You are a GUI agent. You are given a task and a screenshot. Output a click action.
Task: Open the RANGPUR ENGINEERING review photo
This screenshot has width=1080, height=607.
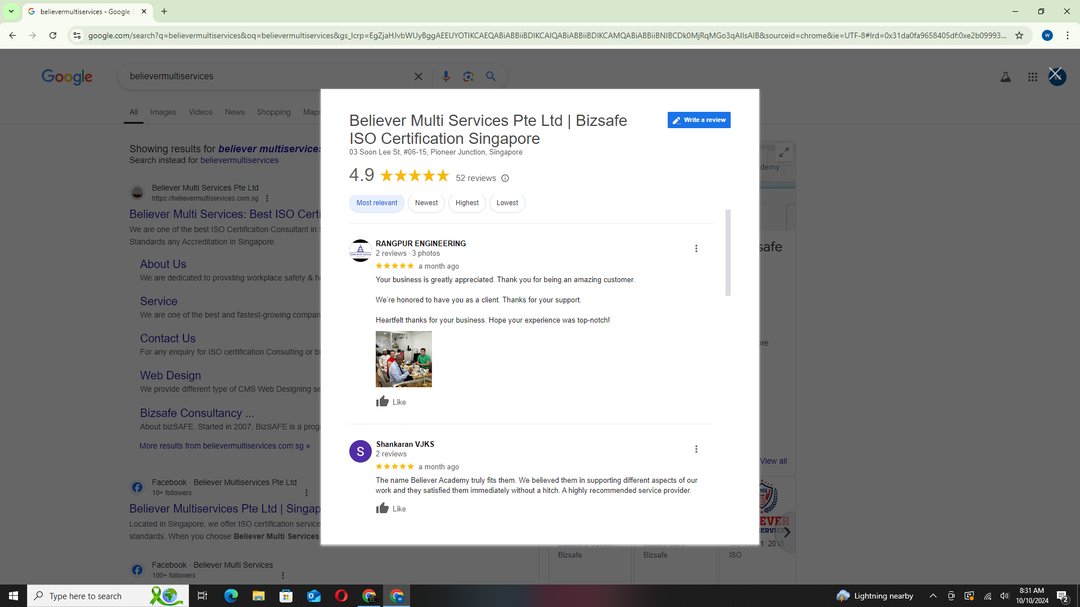click(404, 359)
